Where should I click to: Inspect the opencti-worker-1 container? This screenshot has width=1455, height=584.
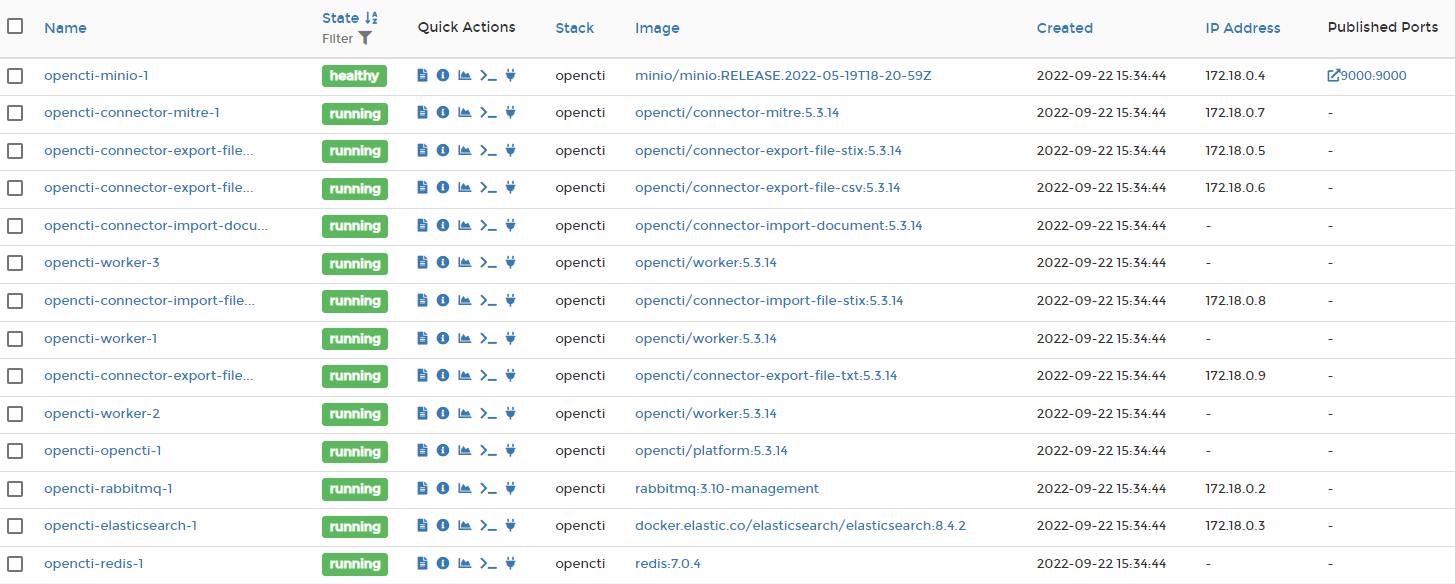pos(442,338)
